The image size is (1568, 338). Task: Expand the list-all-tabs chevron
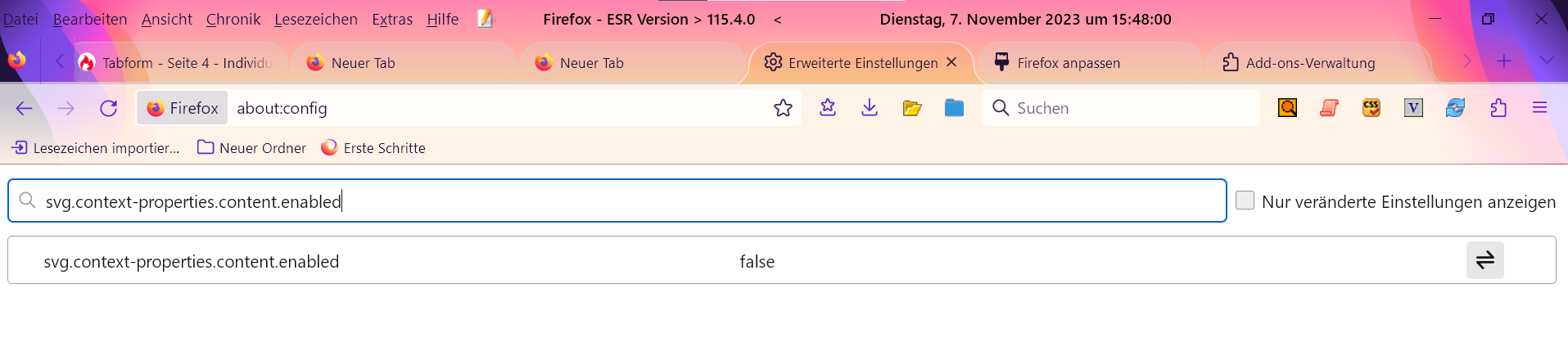pos(1546,61)
